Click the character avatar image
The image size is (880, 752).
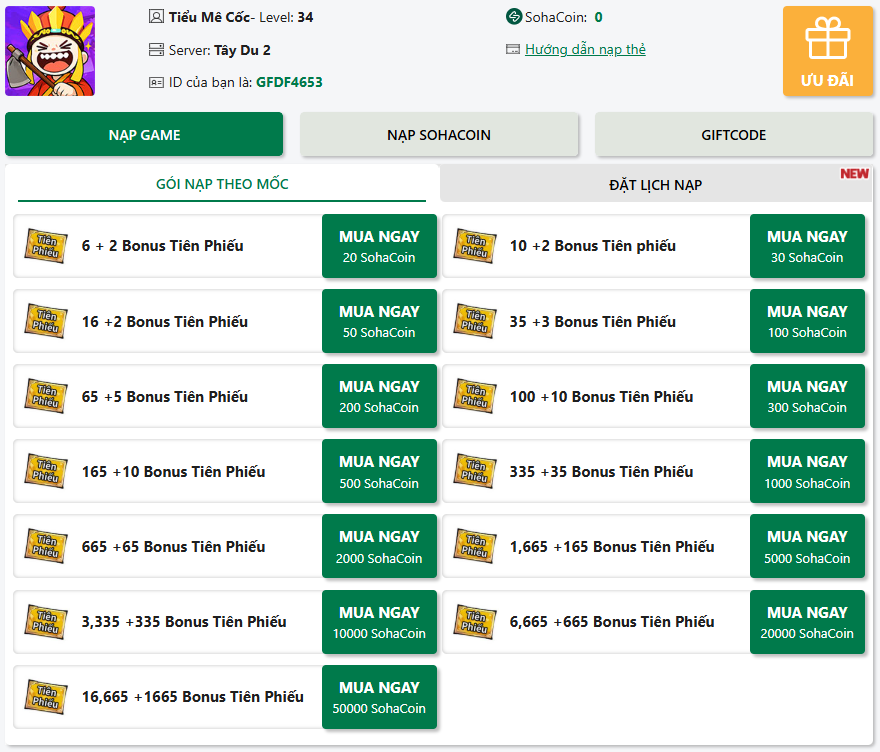click(50, 51)
